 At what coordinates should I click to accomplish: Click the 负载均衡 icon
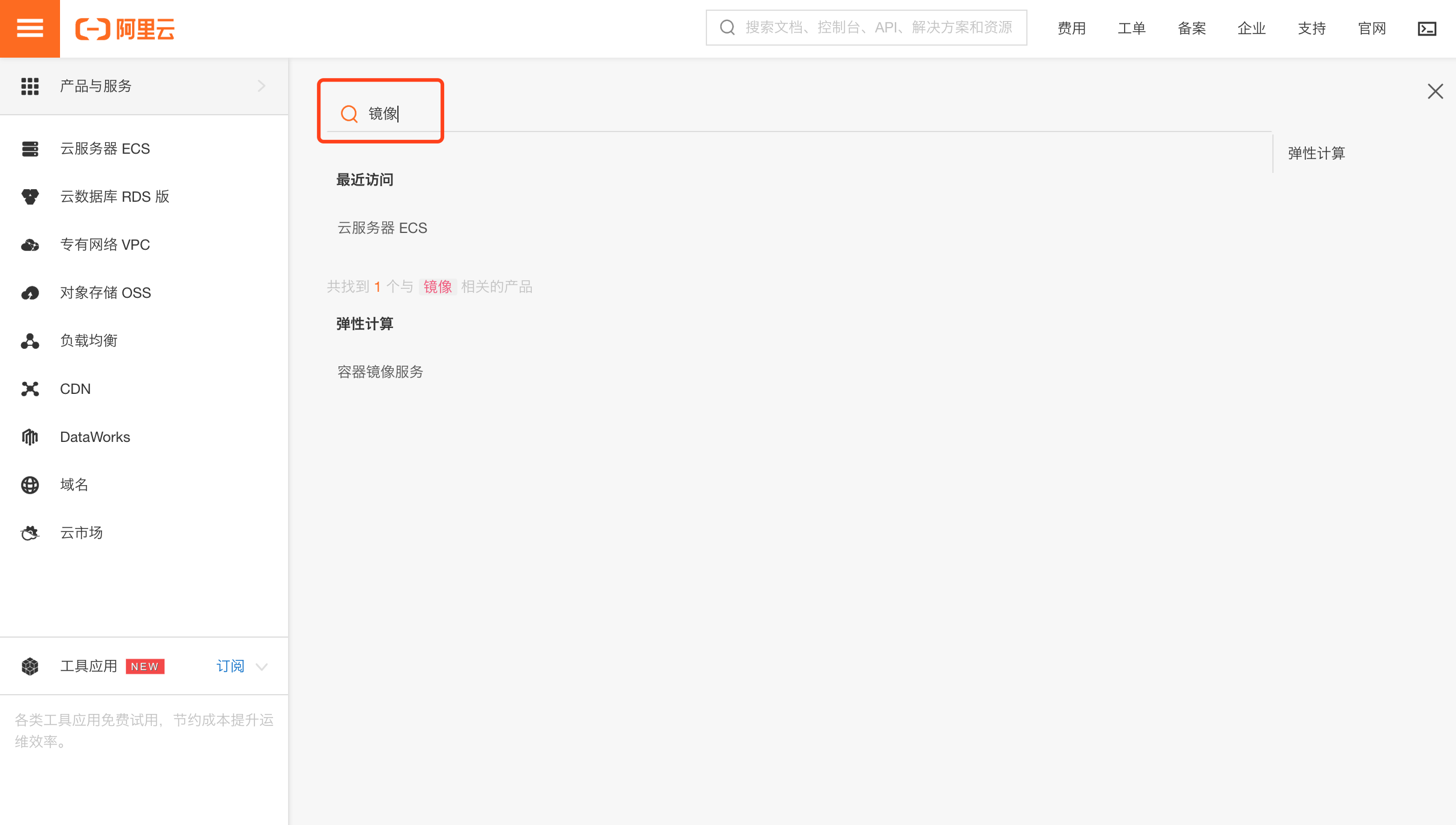coord(30,341)
